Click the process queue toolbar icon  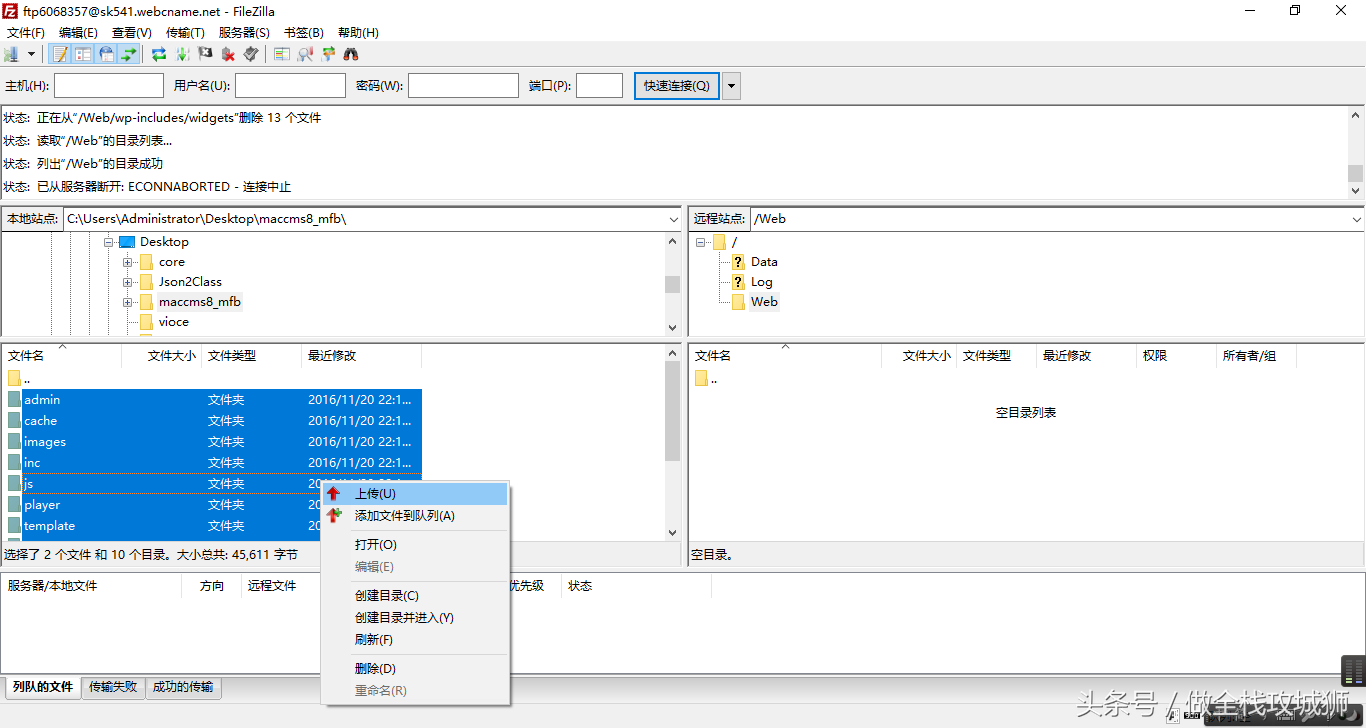coord(182,54)
